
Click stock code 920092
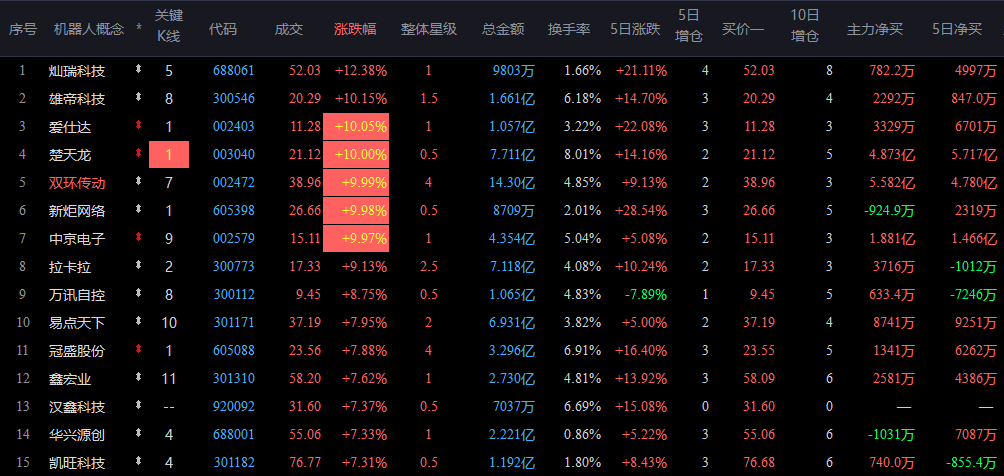coord(234,407)
